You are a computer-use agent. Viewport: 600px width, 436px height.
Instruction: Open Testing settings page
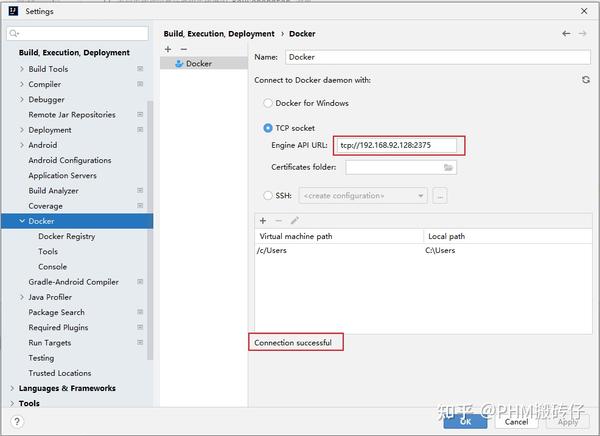point(41,358)
